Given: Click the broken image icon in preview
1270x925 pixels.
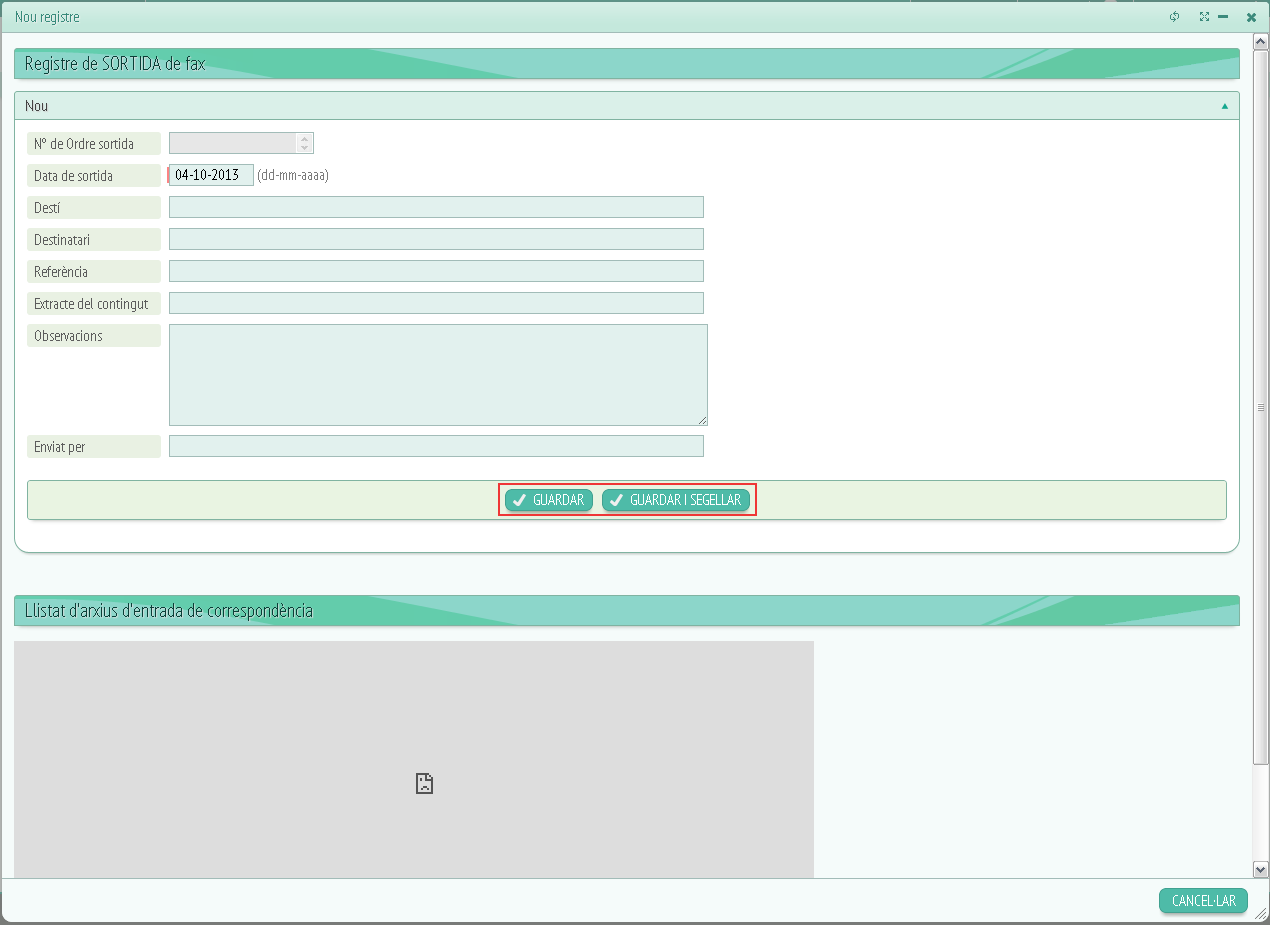Looking at the screenshot, I should (424, 784).
